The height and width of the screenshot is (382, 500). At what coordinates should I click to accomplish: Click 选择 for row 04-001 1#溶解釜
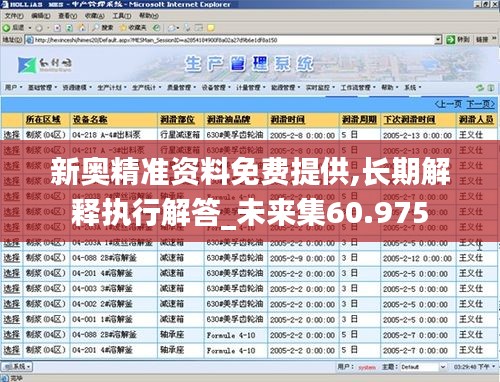coord(12,319)
